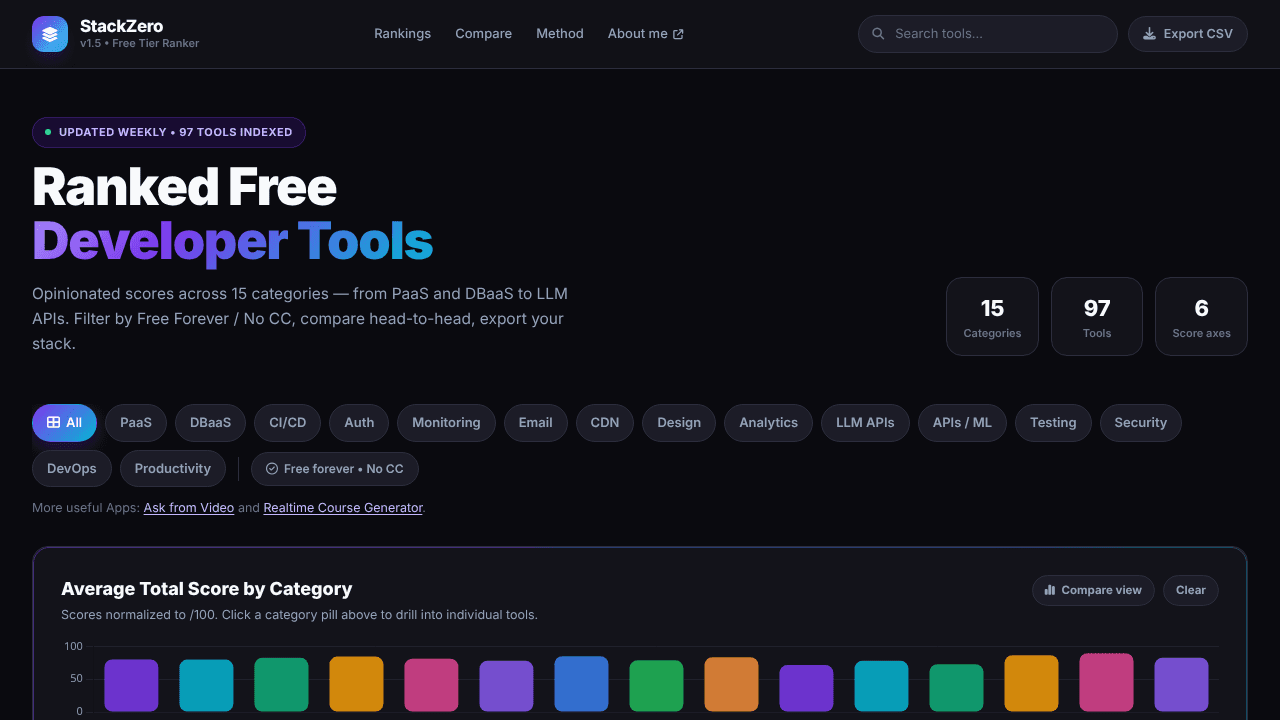Filter by DevOps category
The height and width of the screenshot is (720, 1280).
[x=72, y=469]
